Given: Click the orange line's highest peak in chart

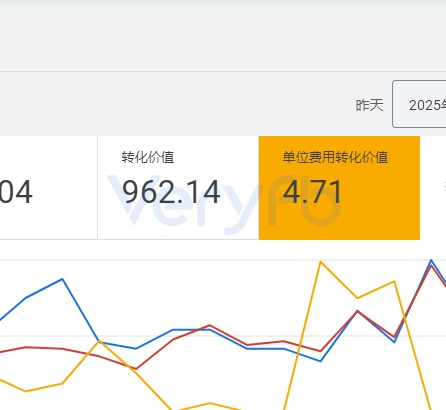Looking at the screenshot, I should click(x=321, y=262).
